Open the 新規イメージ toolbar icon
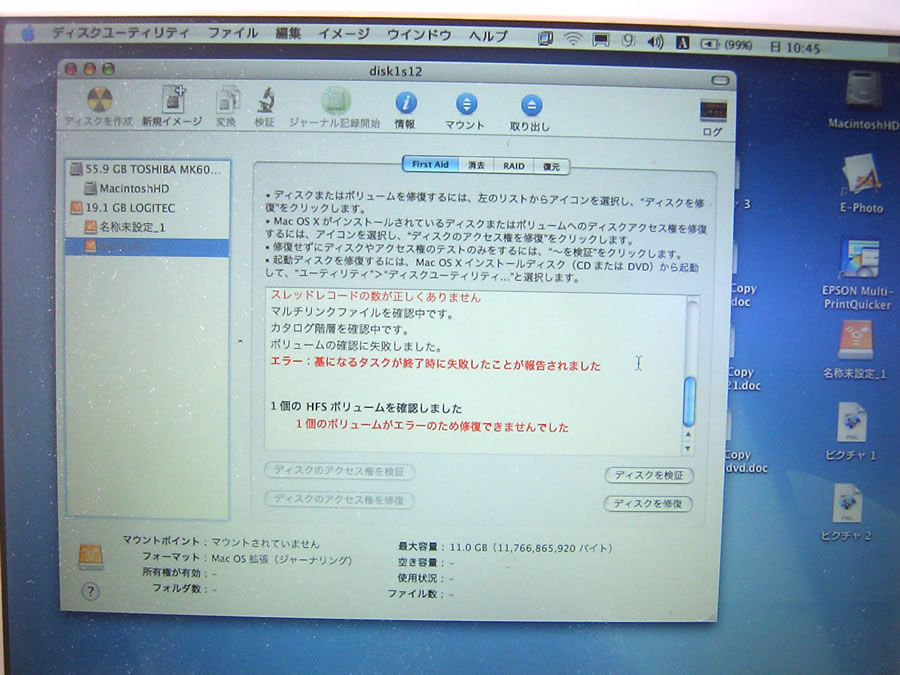Image resolution: width=900 pixels, height=675 pixels. click(x=173, y=99)
